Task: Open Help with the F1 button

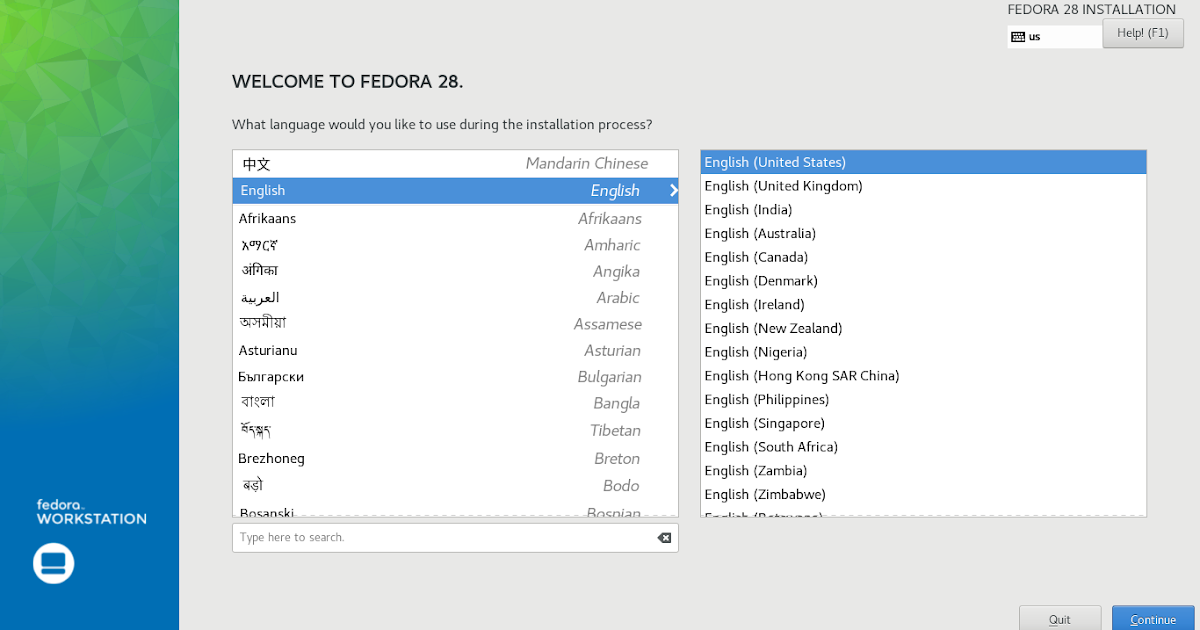Action: point(1142,33)
